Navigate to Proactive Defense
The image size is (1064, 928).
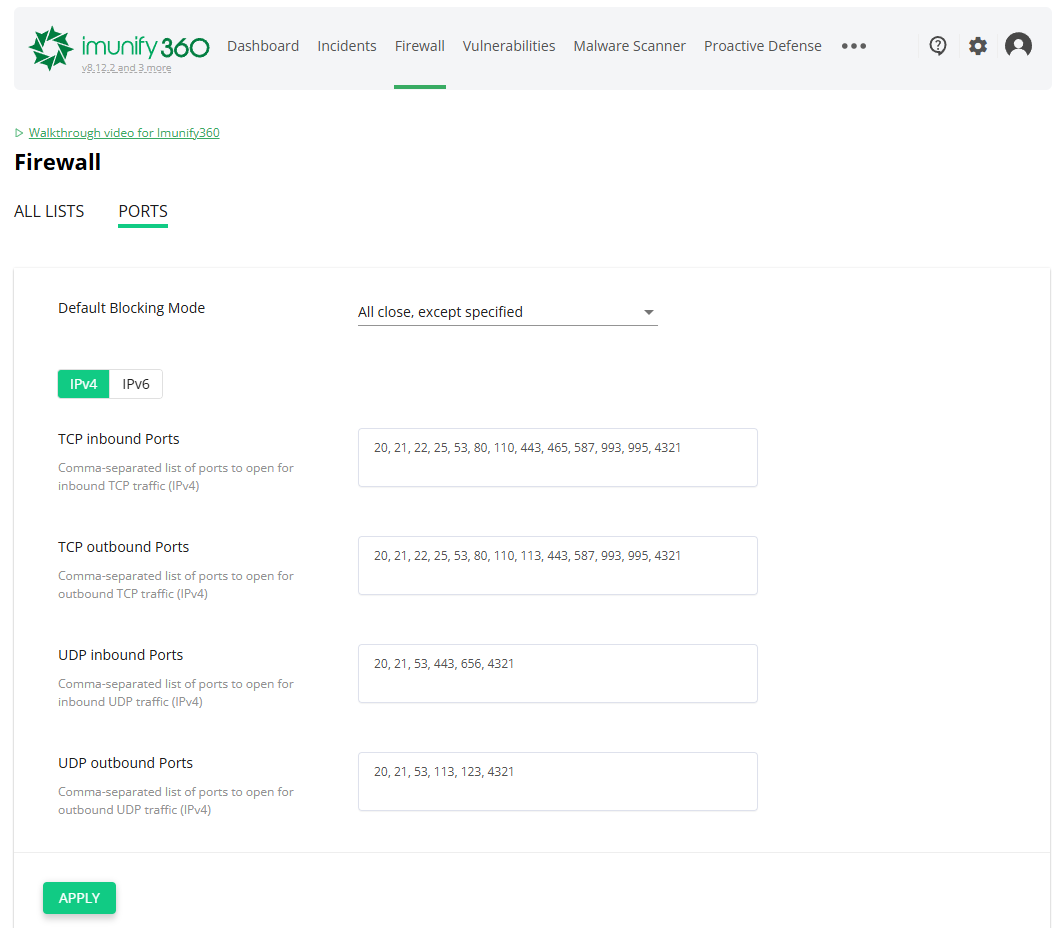[x=762, y=46]
